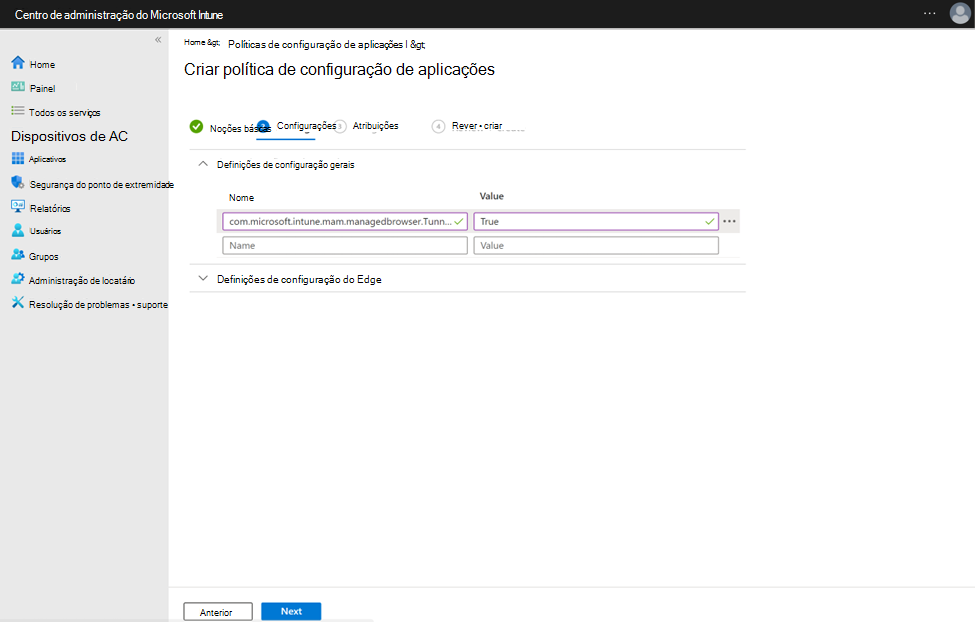The width and height of the screenshot is (975, 622).
Task: Click the Administração de locatário gear icon
Action: pos(18,279)
